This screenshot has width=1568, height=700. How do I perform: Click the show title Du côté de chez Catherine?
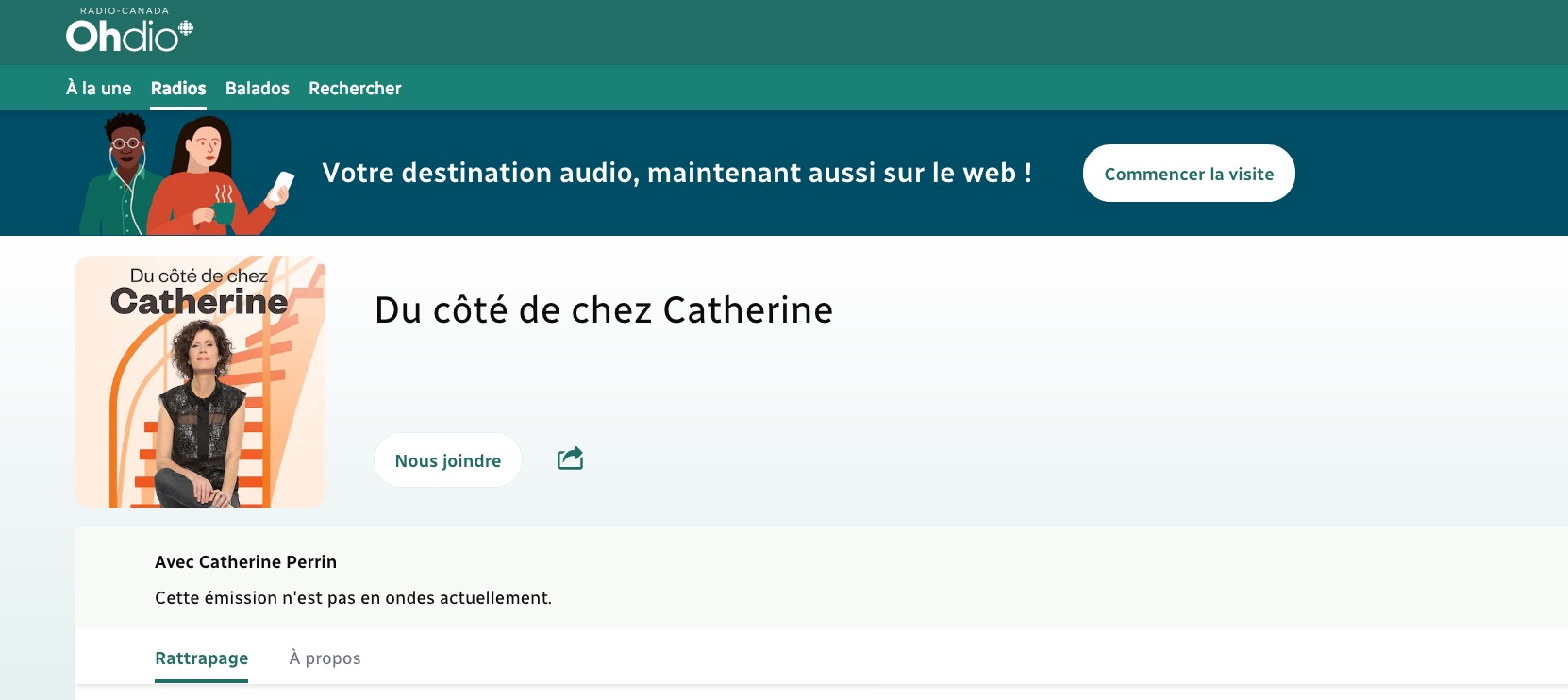[604, 310]
